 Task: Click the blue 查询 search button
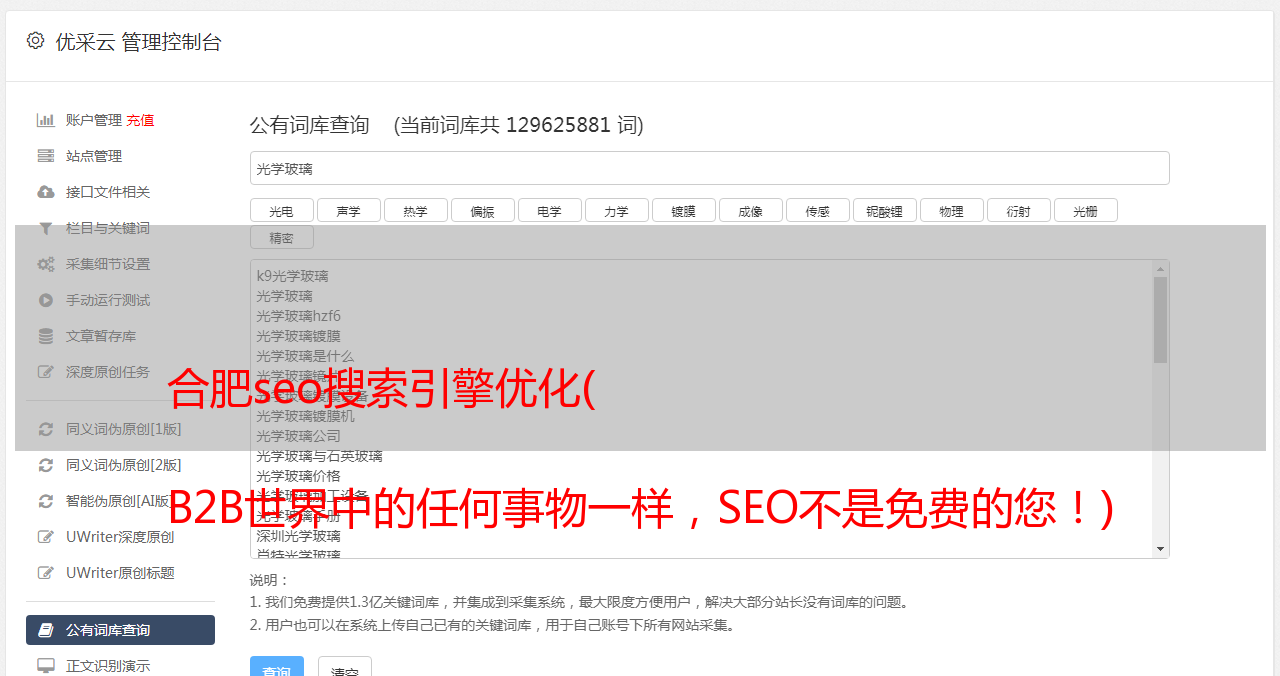pyautogui.click(x=276, y=666)
